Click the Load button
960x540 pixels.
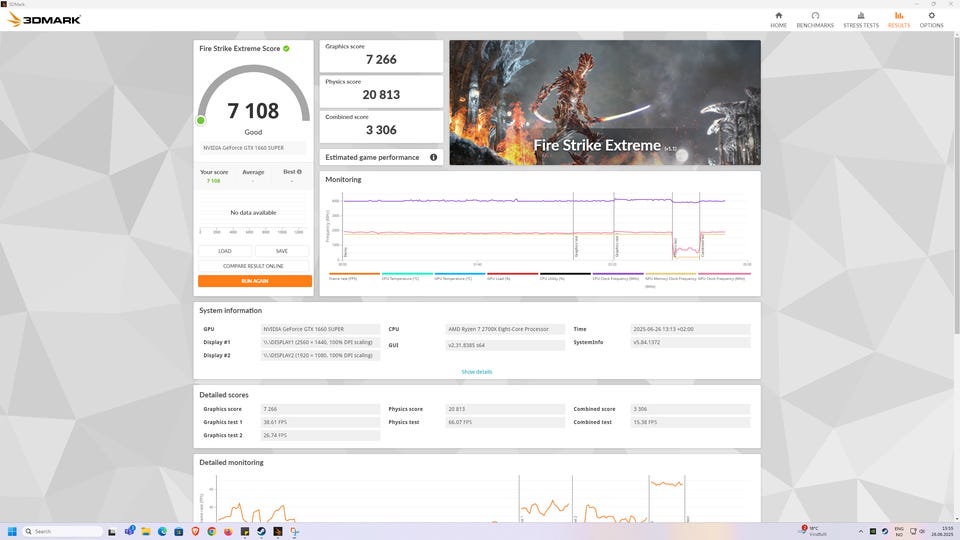(225, 251)
